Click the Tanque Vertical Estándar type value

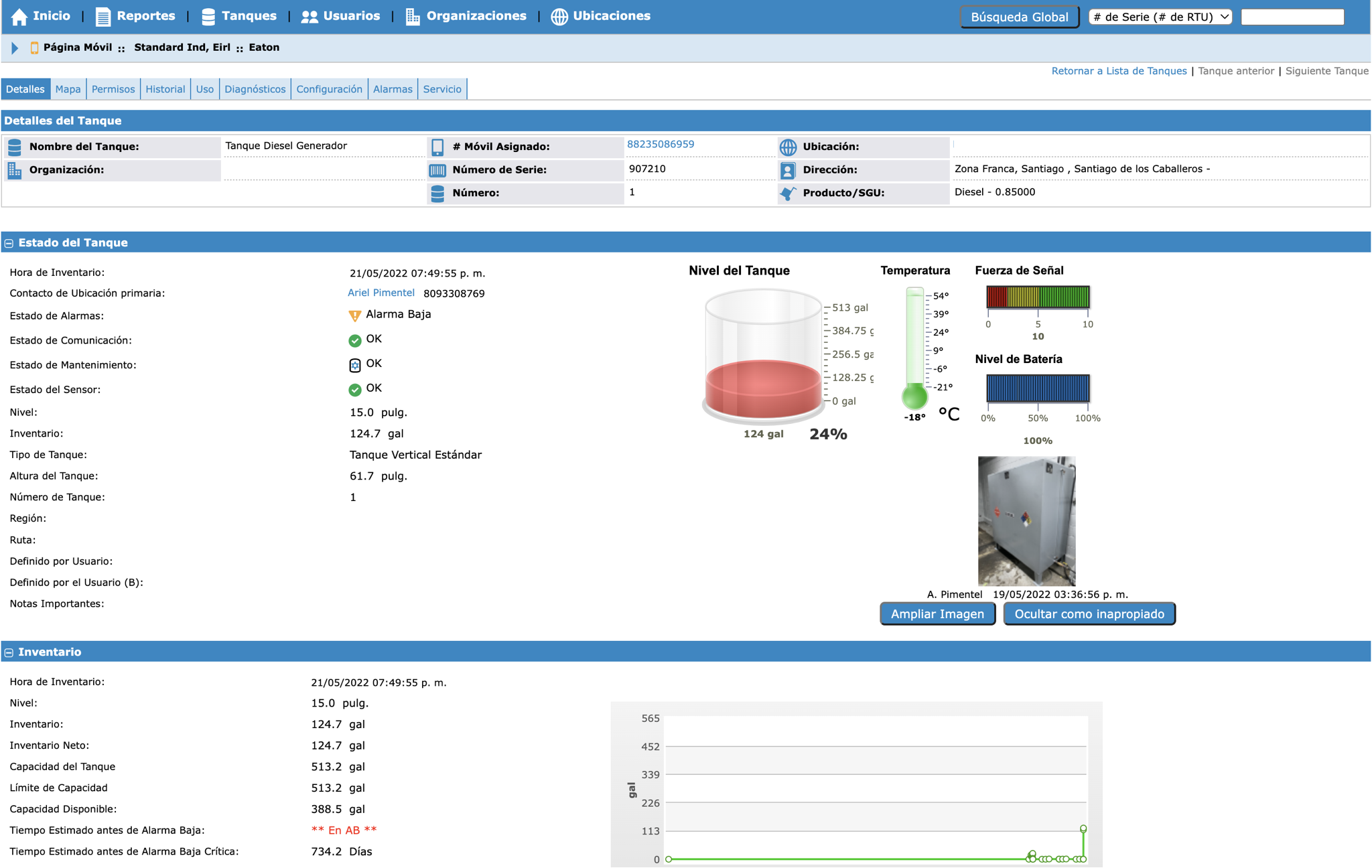coord(416,455)
